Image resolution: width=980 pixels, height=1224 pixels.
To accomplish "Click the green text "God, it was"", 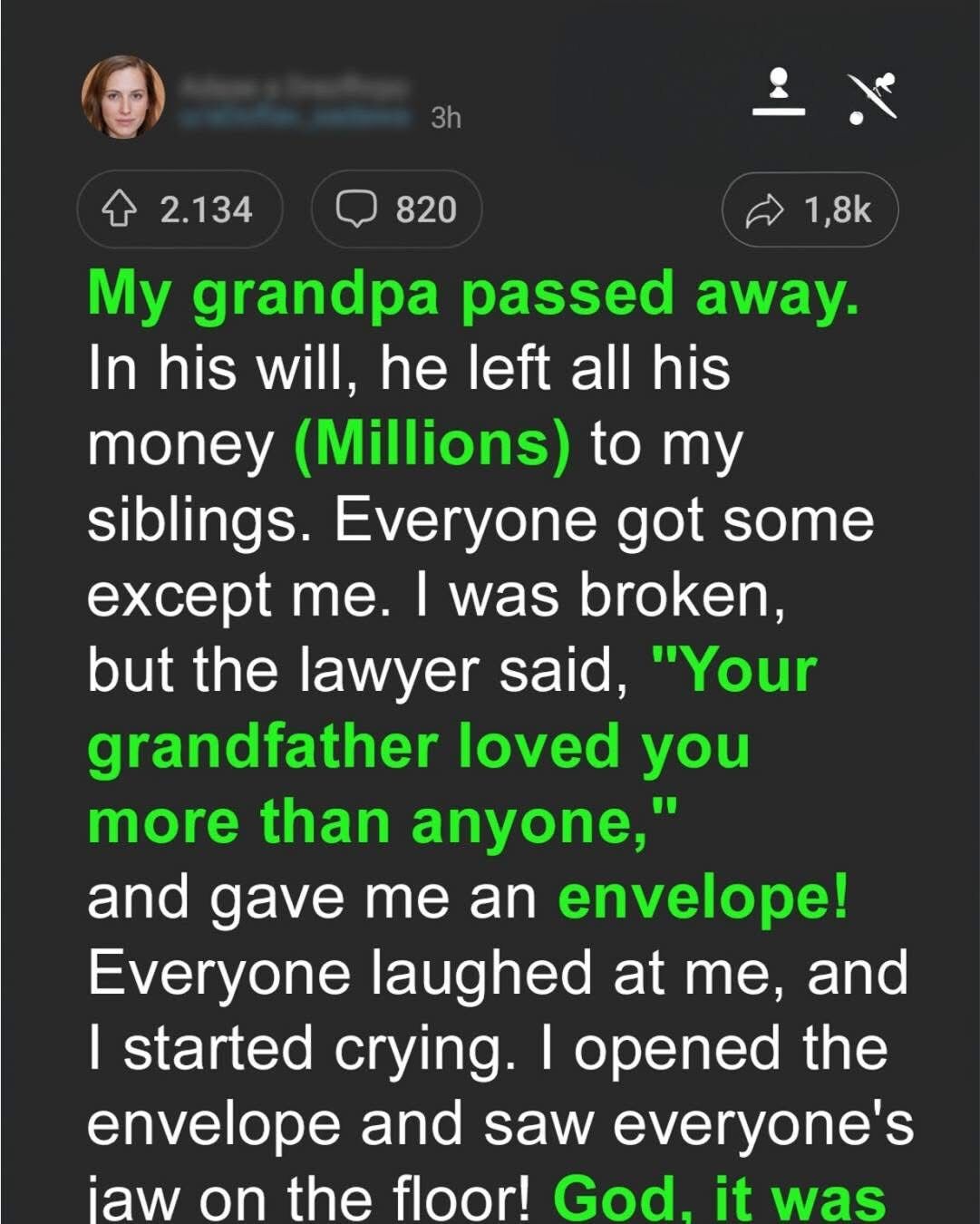I will coord(718,1199).
